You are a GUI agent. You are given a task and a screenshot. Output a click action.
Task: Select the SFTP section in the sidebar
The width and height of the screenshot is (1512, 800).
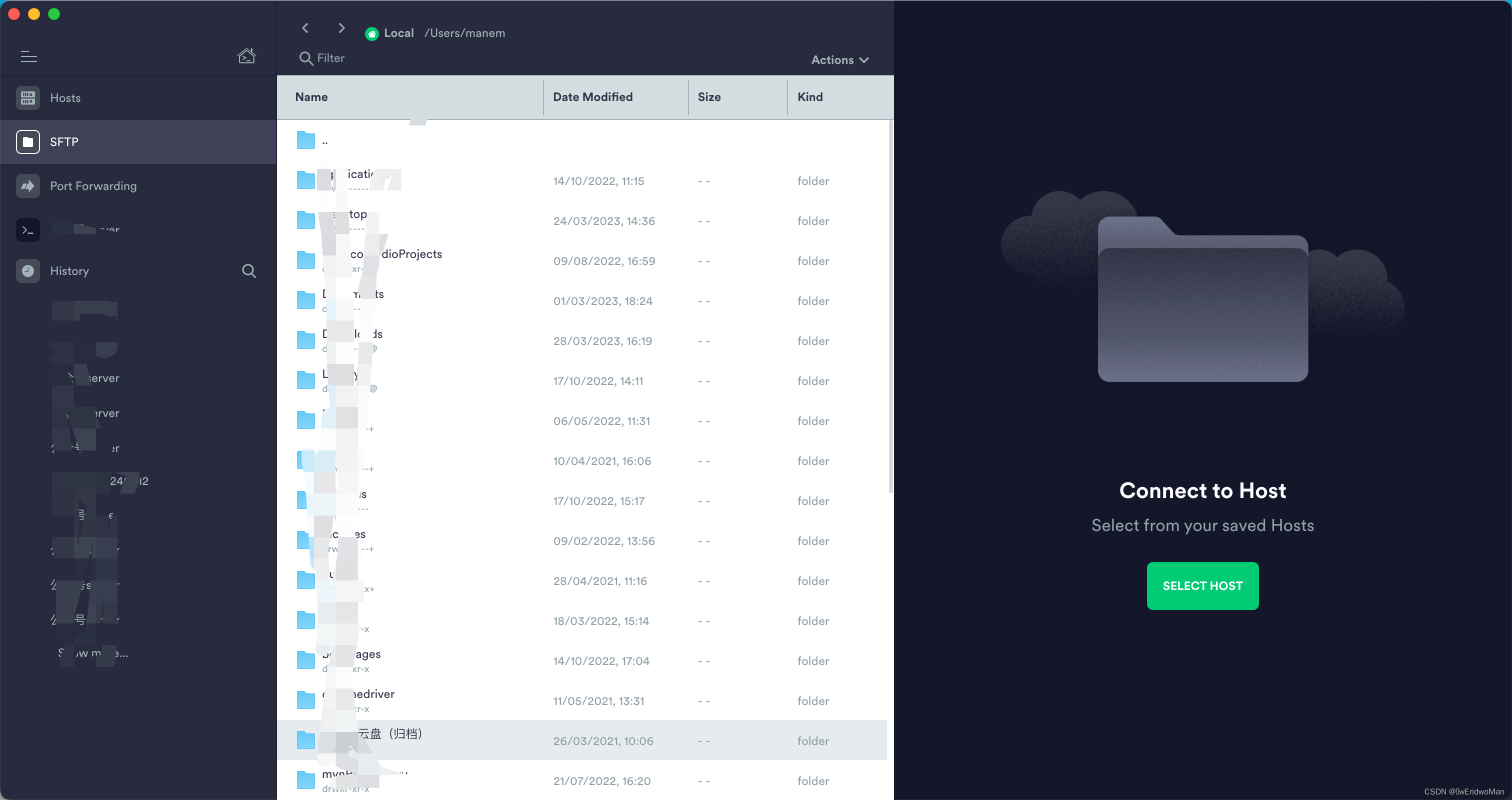point(64,141)
